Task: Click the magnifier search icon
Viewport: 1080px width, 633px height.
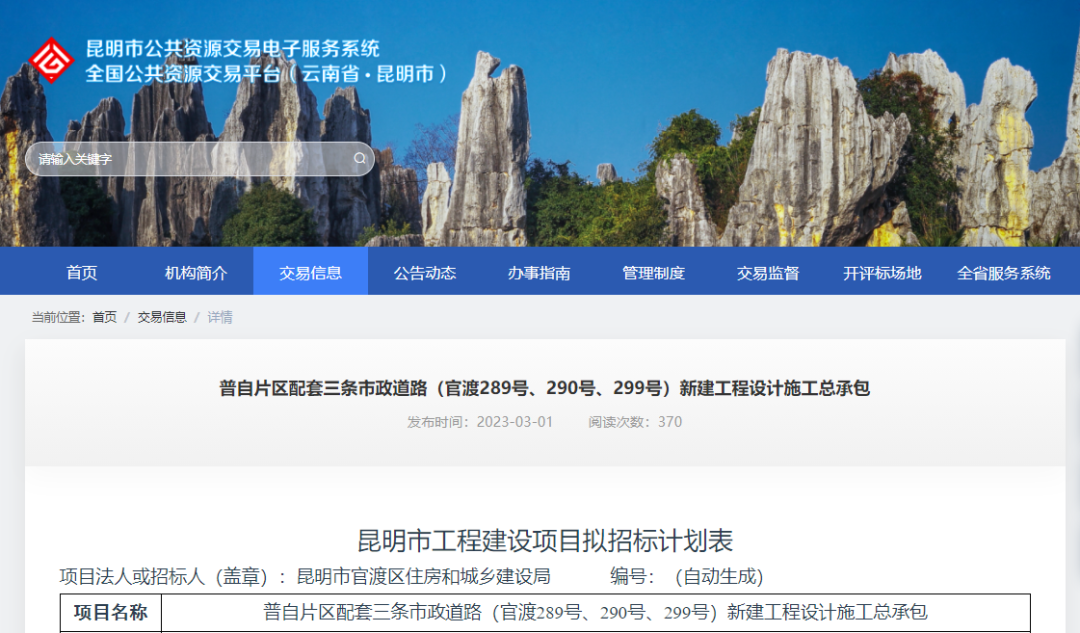Action: pos(360,159)
